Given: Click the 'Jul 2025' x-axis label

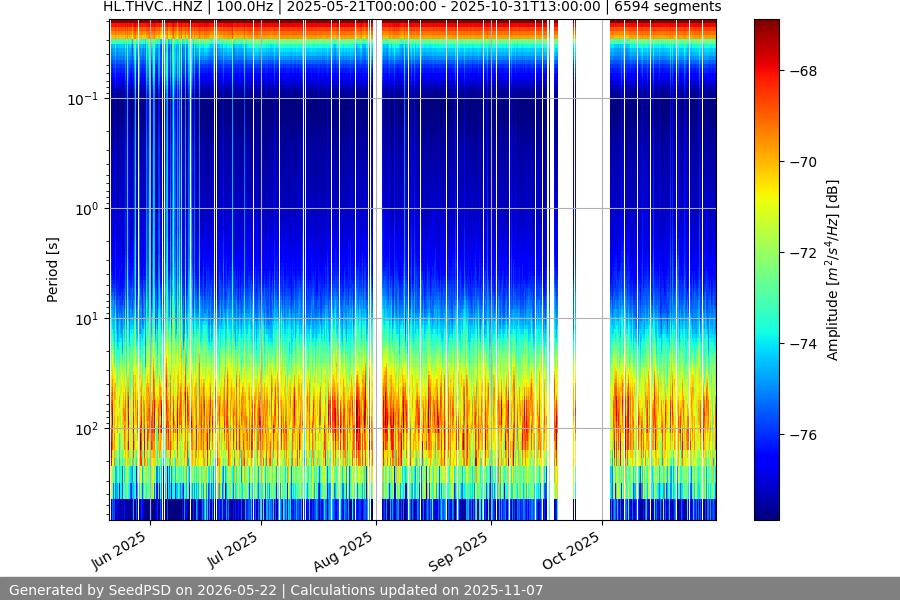Looking at the screenshot, I should (x=232, y=549).
